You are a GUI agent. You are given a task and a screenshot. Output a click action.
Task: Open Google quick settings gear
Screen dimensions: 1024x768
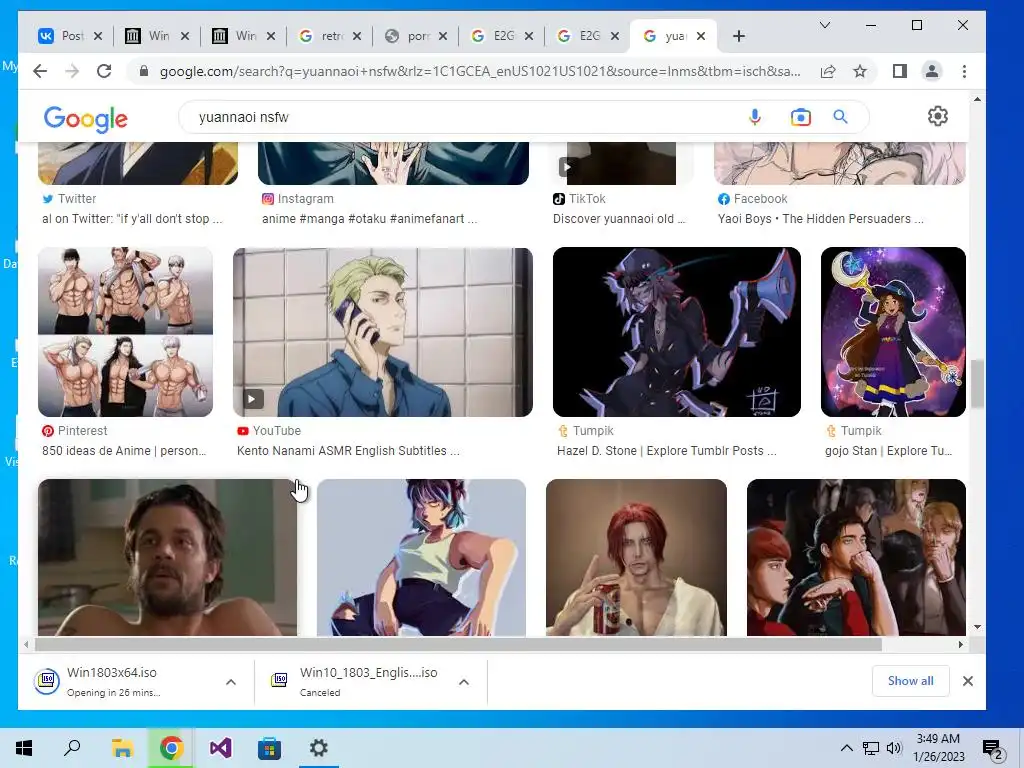(938, 116)
